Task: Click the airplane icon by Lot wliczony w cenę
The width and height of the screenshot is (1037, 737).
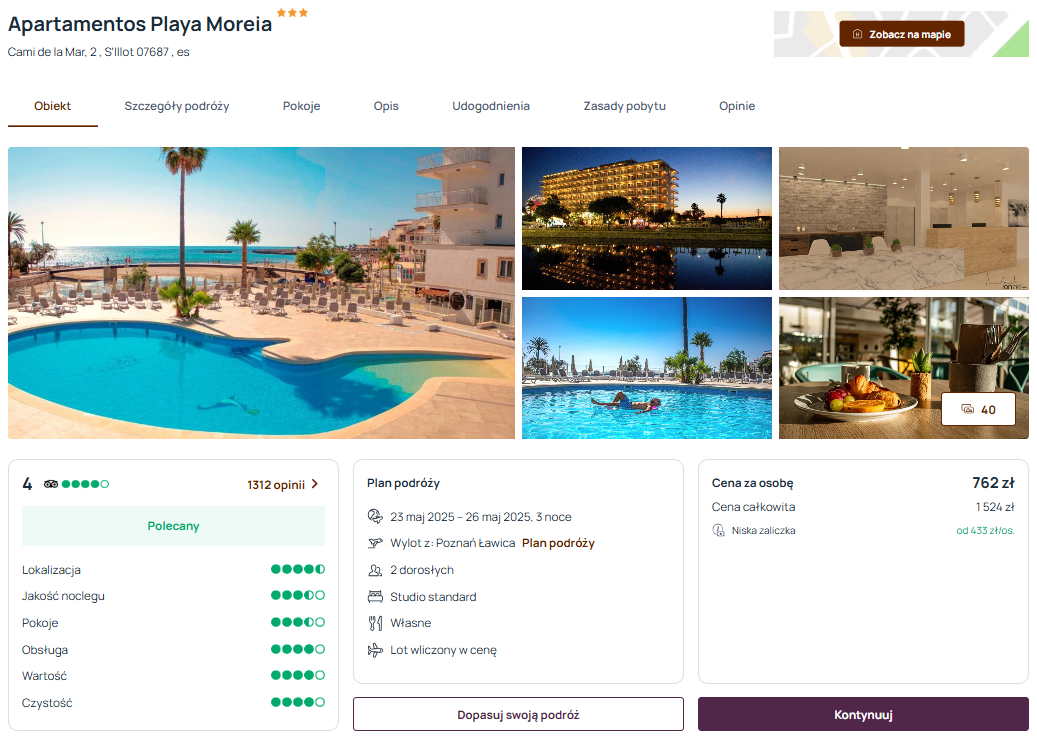Action: pos(375,650)
